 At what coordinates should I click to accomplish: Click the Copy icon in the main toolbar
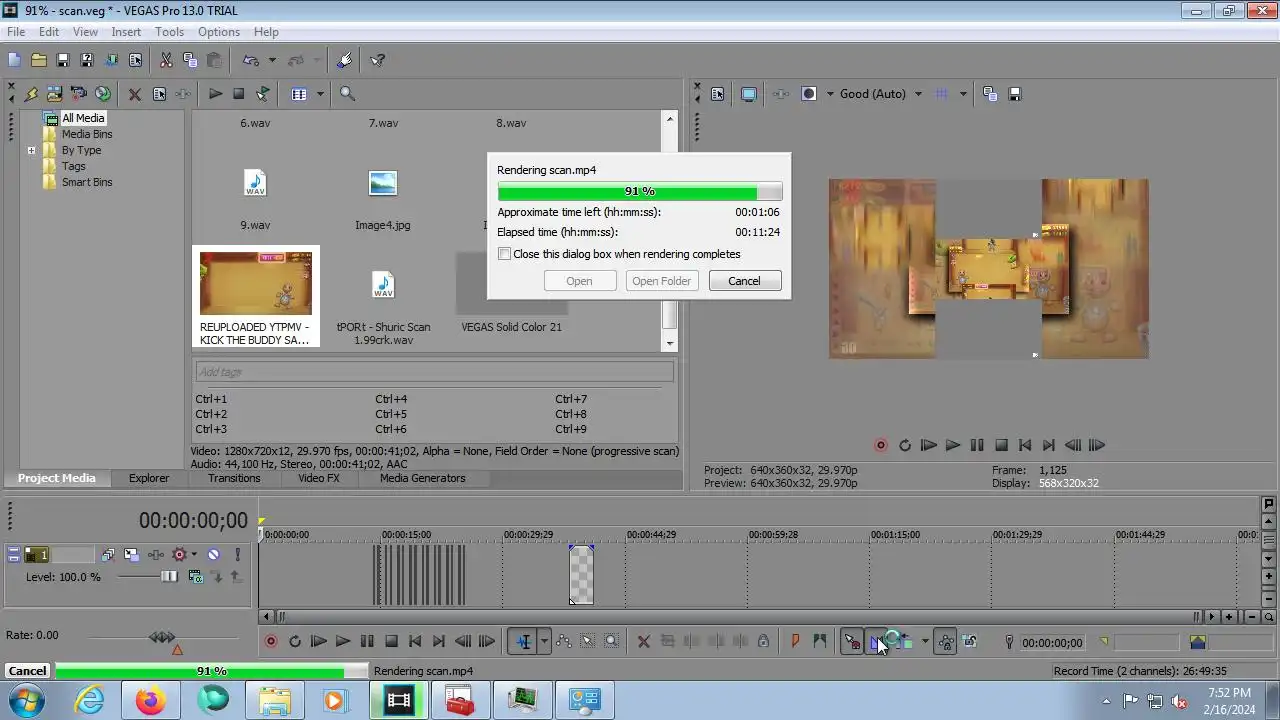tap(190, 60)
